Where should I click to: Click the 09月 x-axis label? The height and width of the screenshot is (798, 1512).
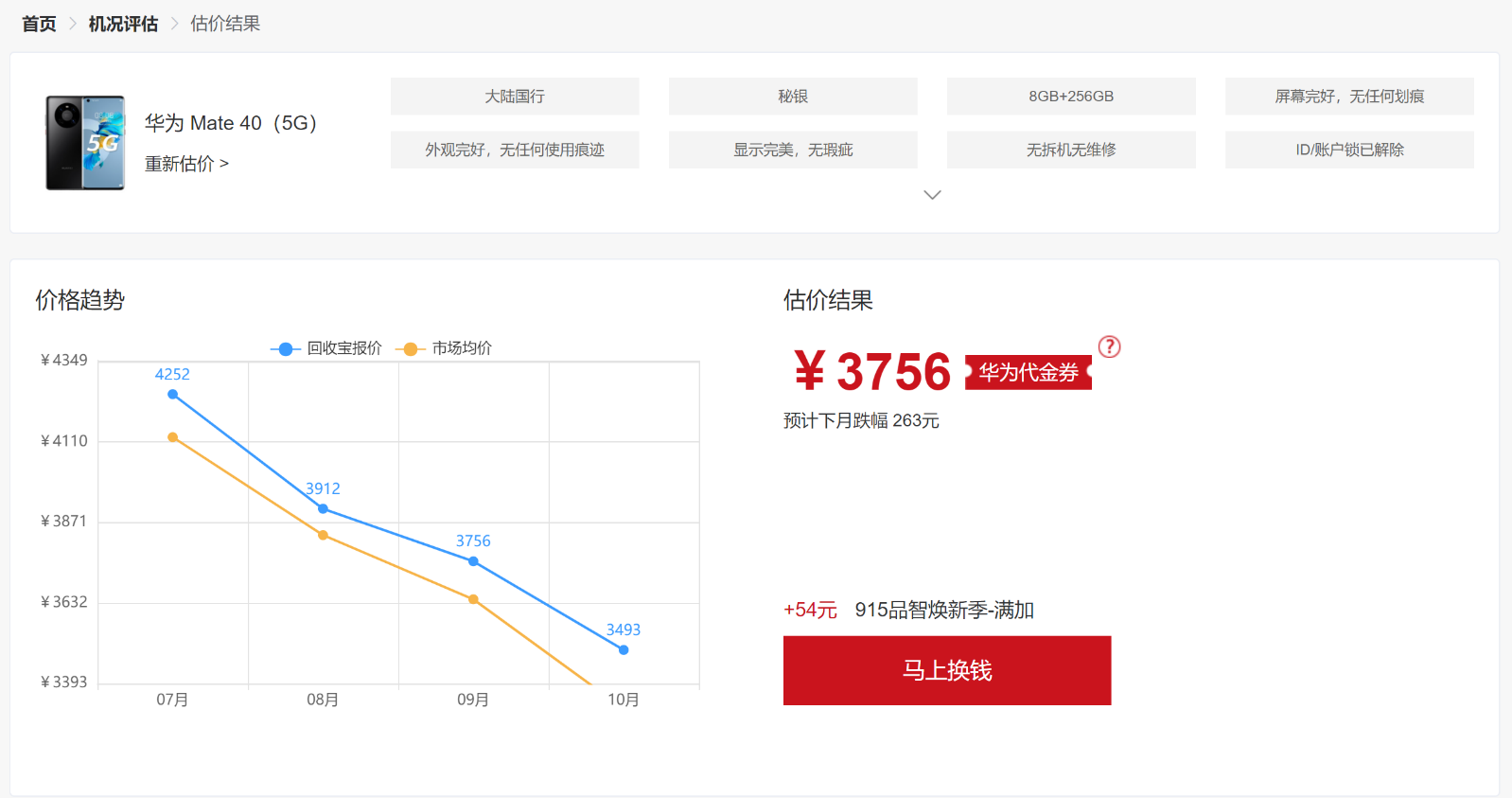click(x=473, y=700)
